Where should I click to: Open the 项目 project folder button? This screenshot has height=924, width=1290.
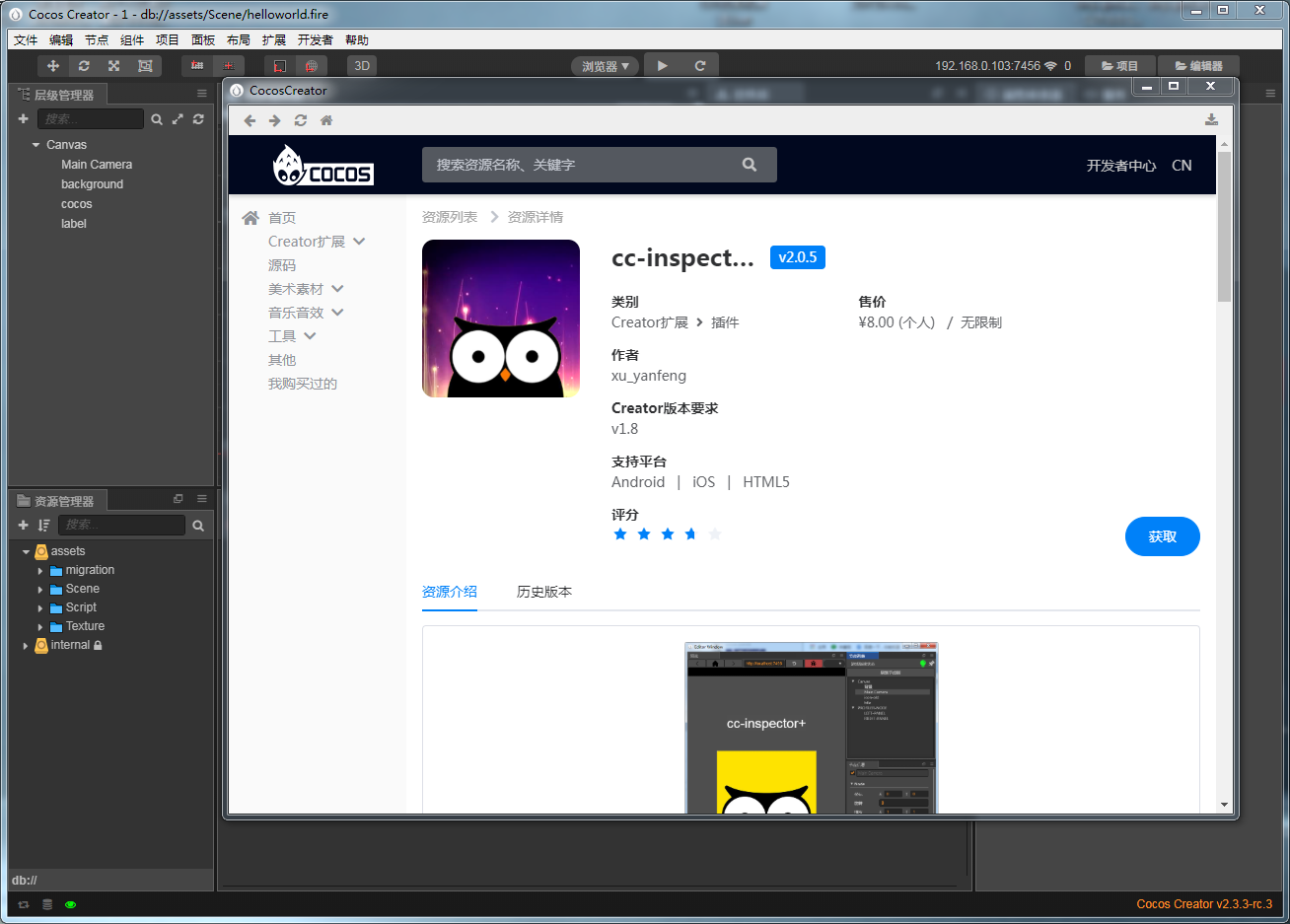[x=1119, y=66]
